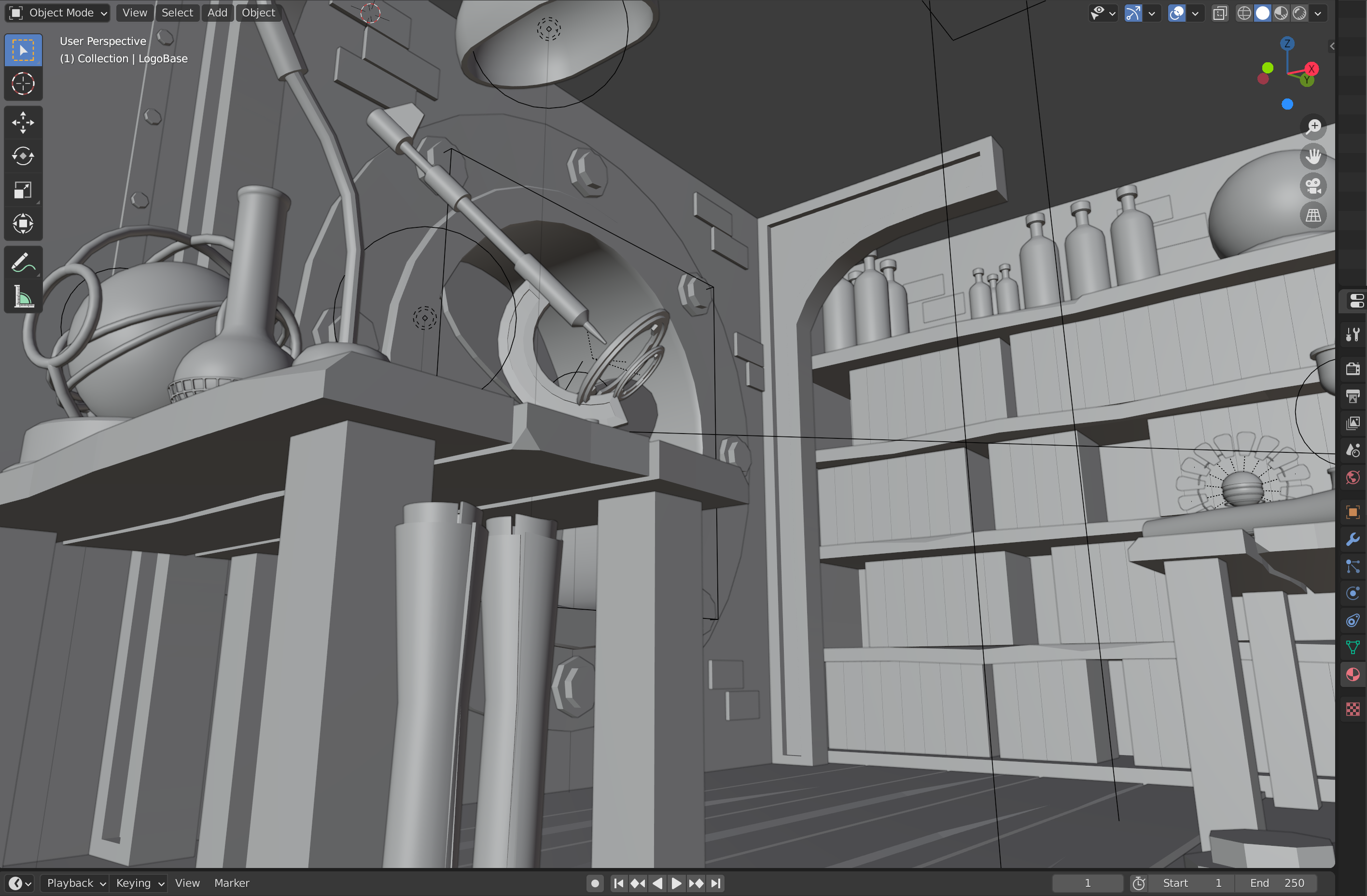Play the animation forward

point(677,883)
